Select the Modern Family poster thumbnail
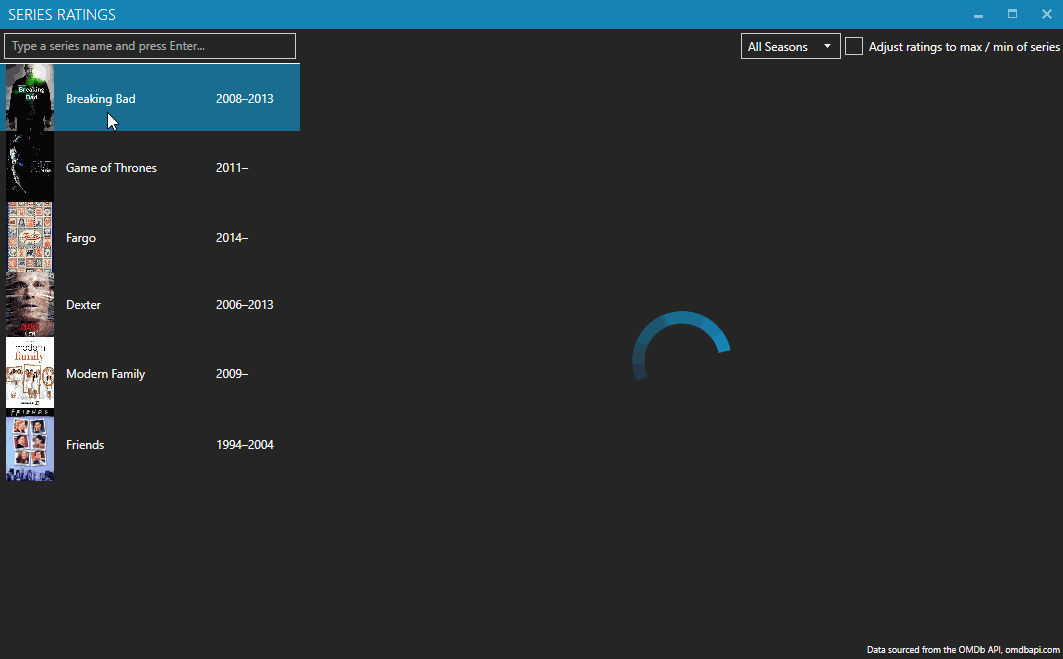Screen dimensions: 1063x659 [30, 373]
